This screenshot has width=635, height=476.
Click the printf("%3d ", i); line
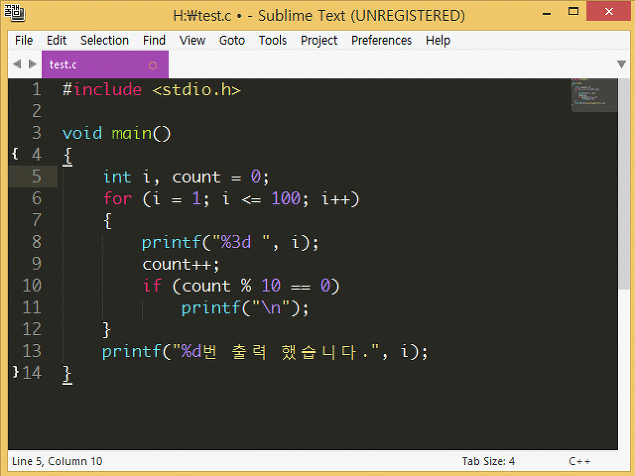[230, 243]
